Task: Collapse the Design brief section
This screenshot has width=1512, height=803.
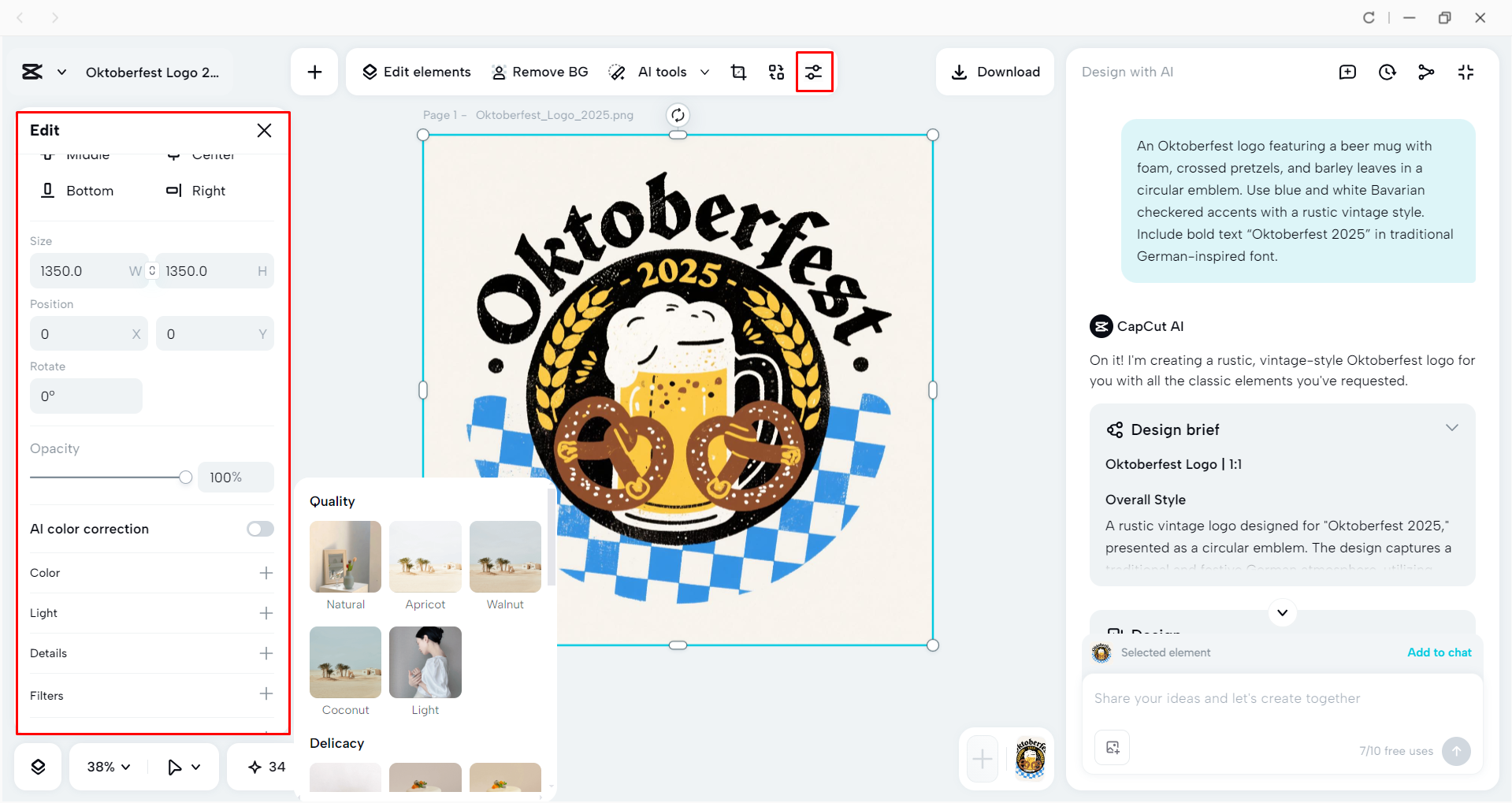Action: click(1451, 428)
